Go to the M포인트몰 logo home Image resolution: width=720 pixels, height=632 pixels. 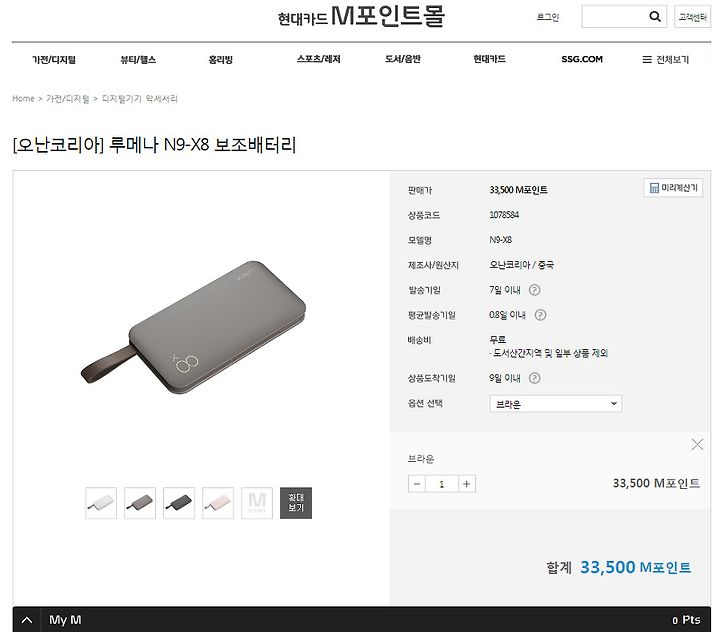(x=361, y=17)
